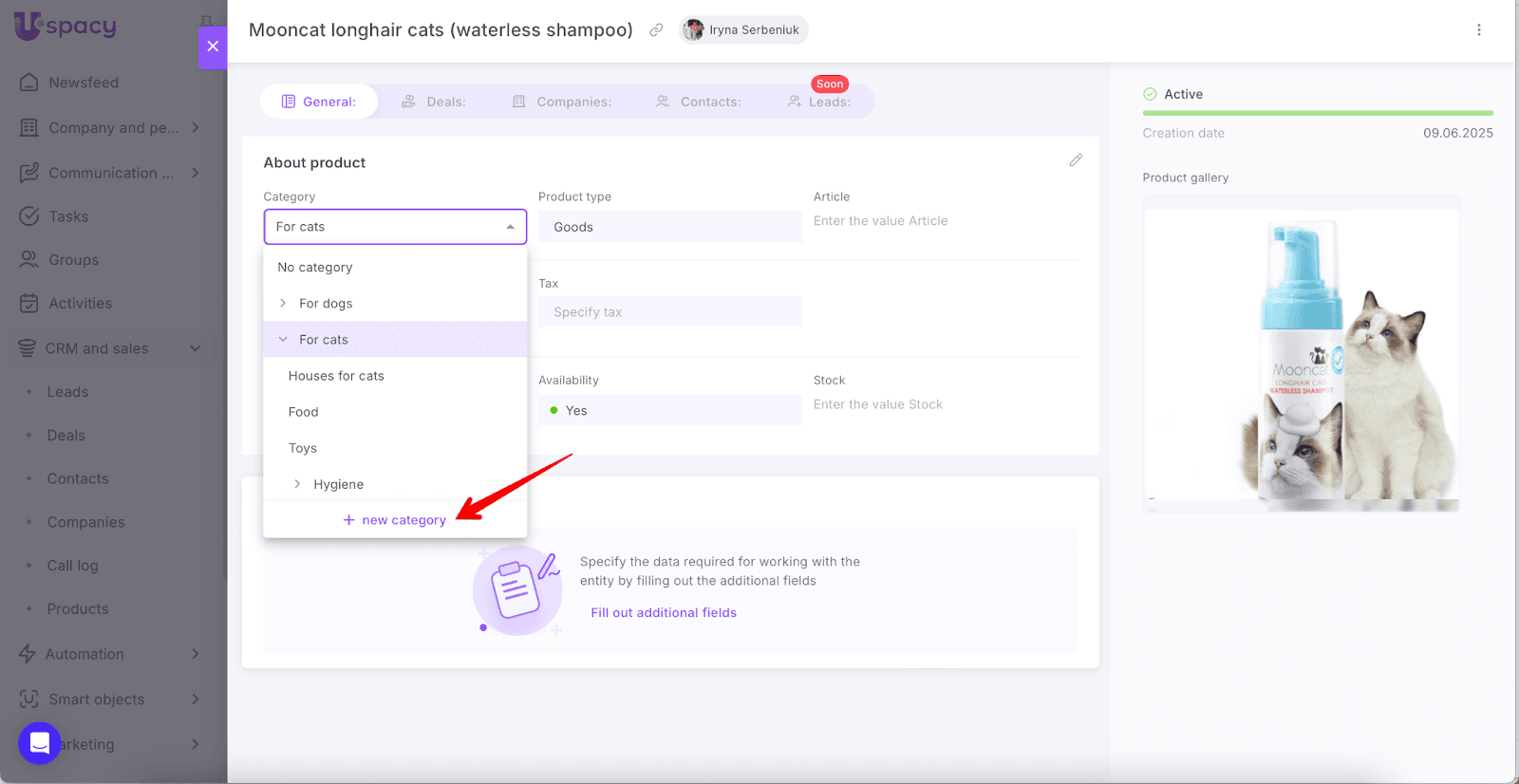Close the product panel with purple X

[x=213, y=47]
